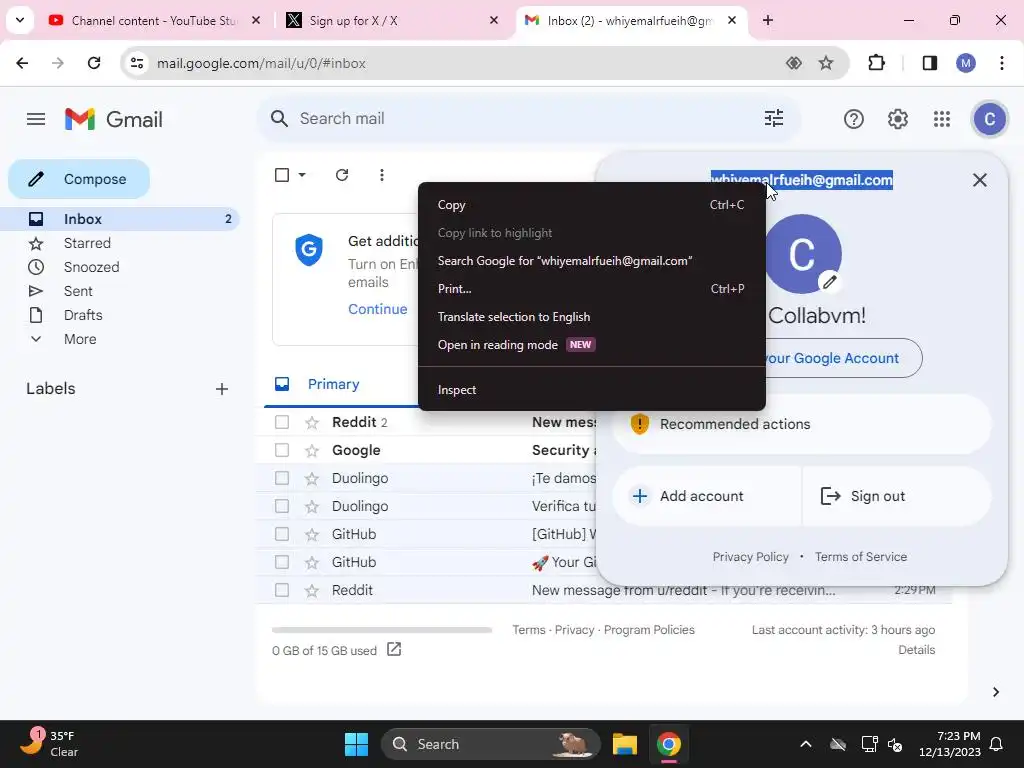Screen dimensions: 1024x768
Task: Open Privacy Policy link in account panel
Action: [x=750, y=557]
